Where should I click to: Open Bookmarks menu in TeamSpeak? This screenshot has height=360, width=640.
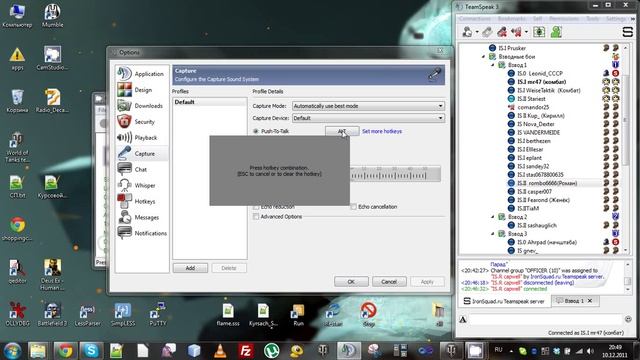[511, 19]
